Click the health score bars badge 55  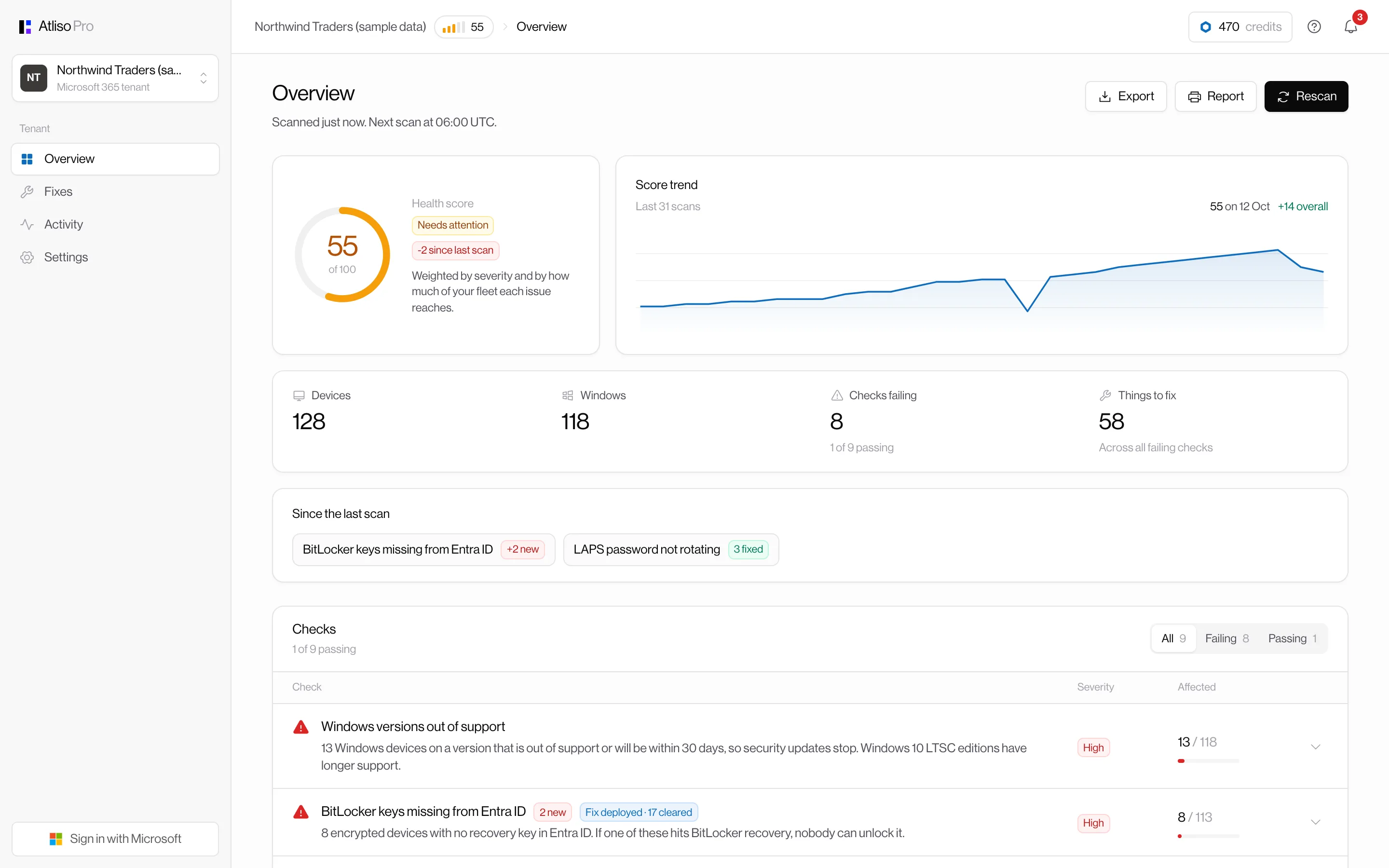(x=464, y=27)
